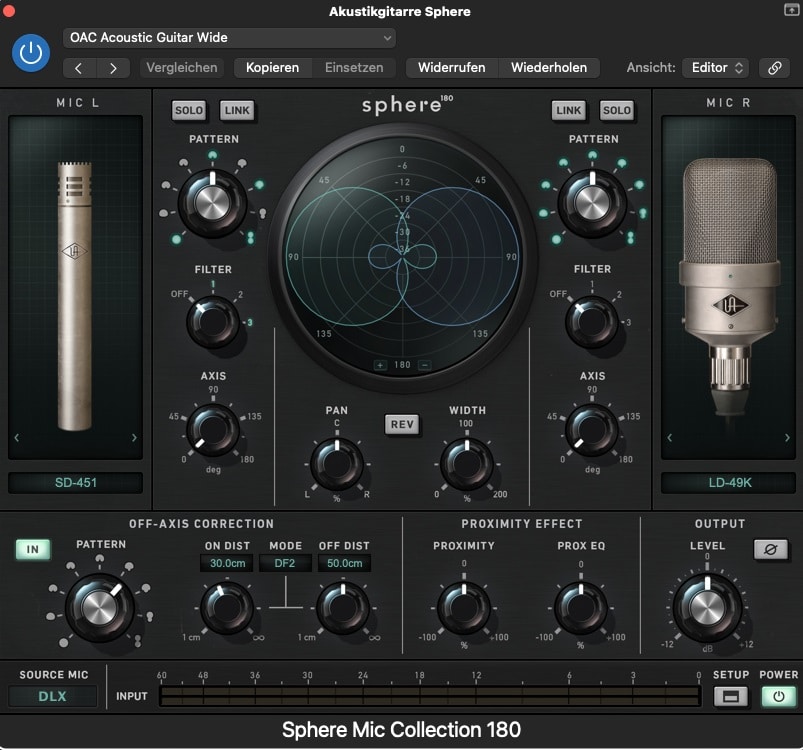Click the output LEVEL knob
The image size is (803, 750).
point(707,608)
